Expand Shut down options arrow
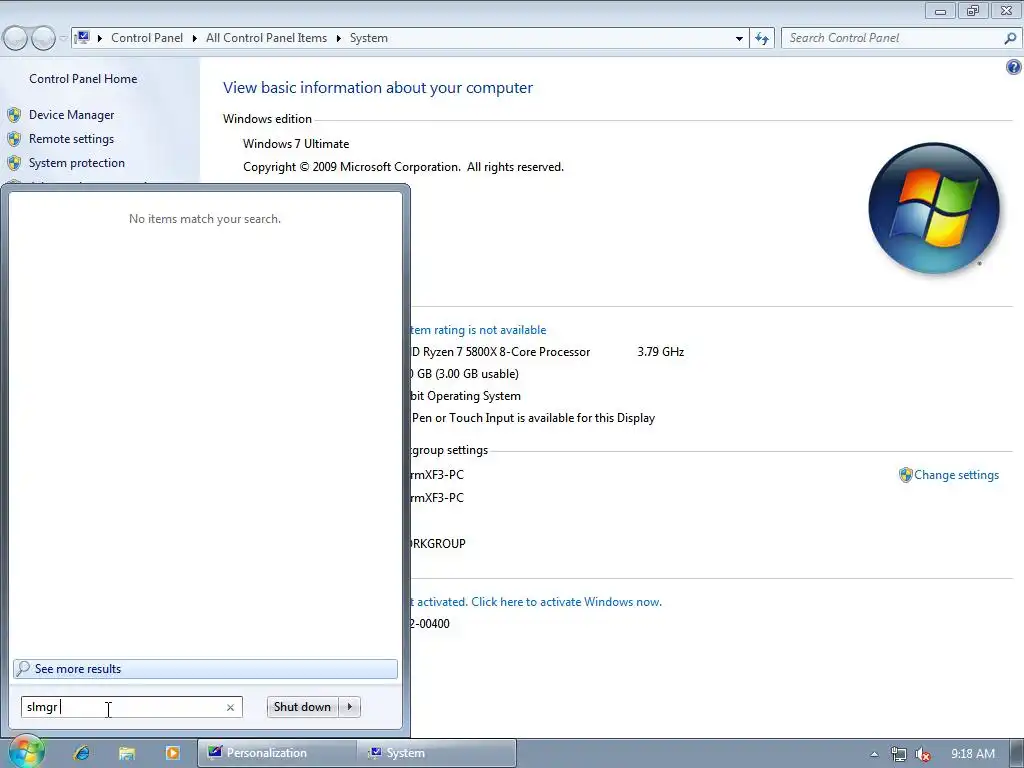 (350, 707)
